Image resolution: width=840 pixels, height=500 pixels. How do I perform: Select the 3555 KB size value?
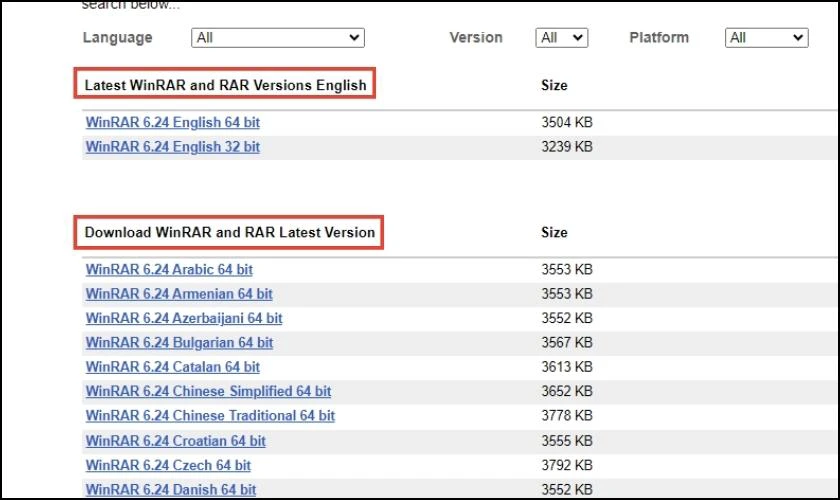pyautogui.click(x=567, y=441)
